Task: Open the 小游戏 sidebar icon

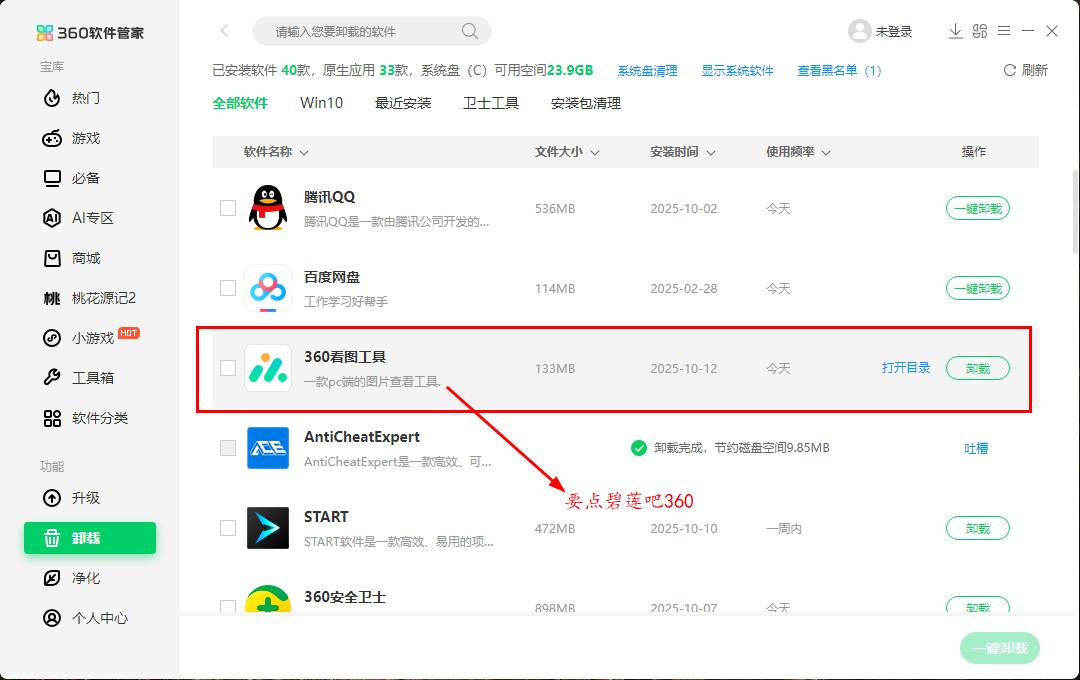Action: pos(52,338)
